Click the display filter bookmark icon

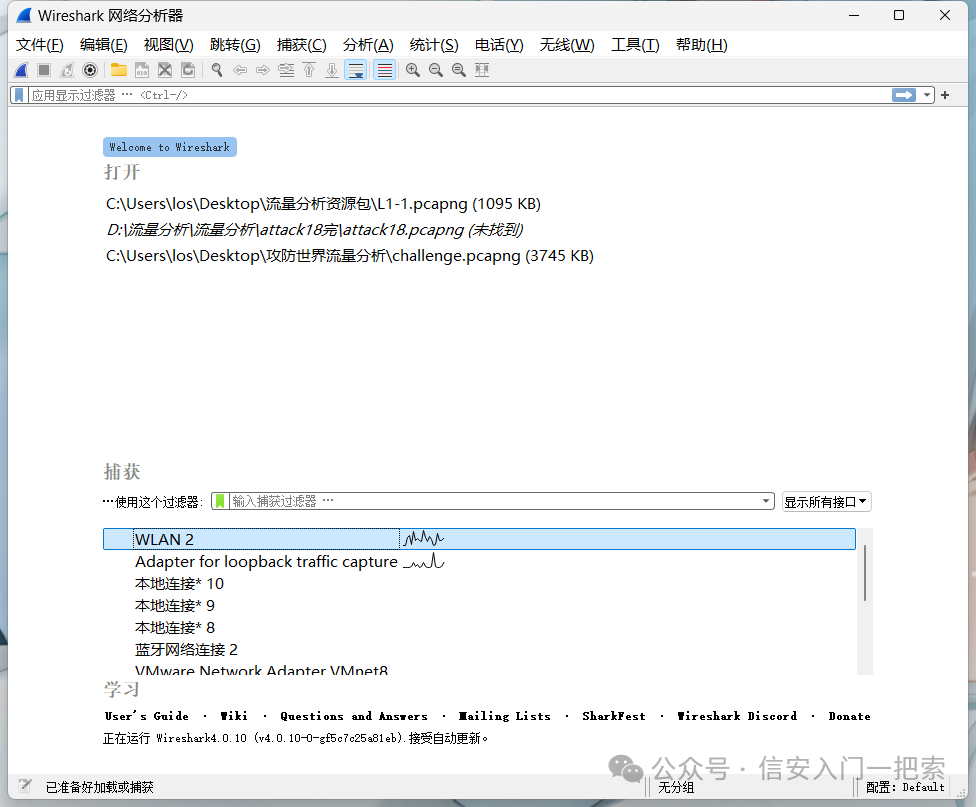pyautogui.click(x=19, y=95)
